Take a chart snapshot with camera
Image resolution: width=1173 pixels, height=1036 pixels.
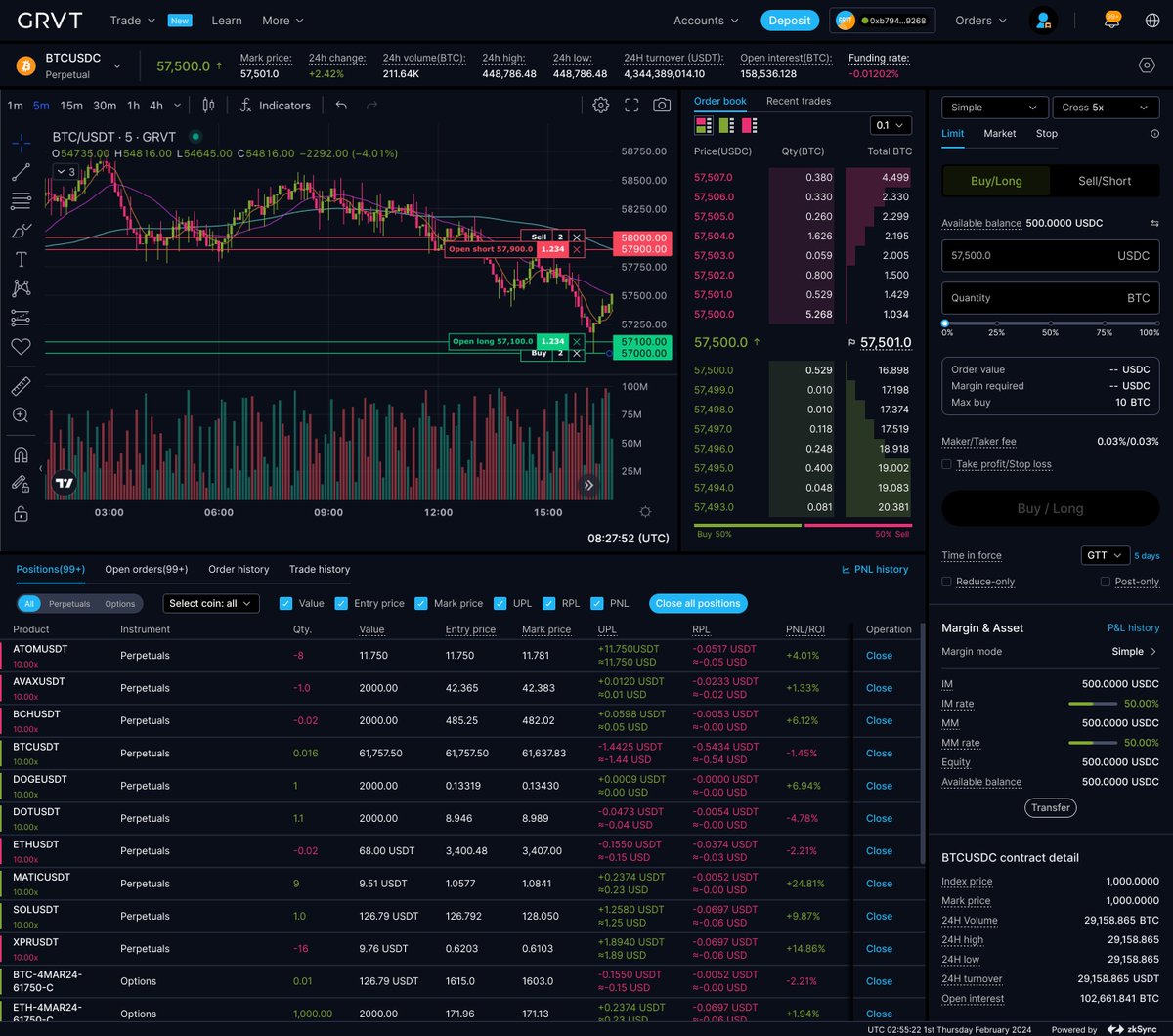(662, 106)
